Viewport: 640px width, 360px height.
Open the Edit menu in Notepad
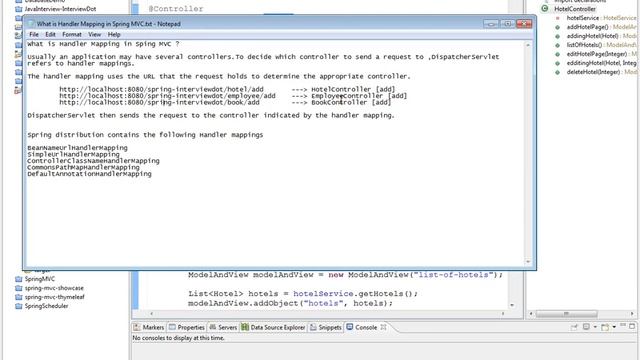[50, 35]
